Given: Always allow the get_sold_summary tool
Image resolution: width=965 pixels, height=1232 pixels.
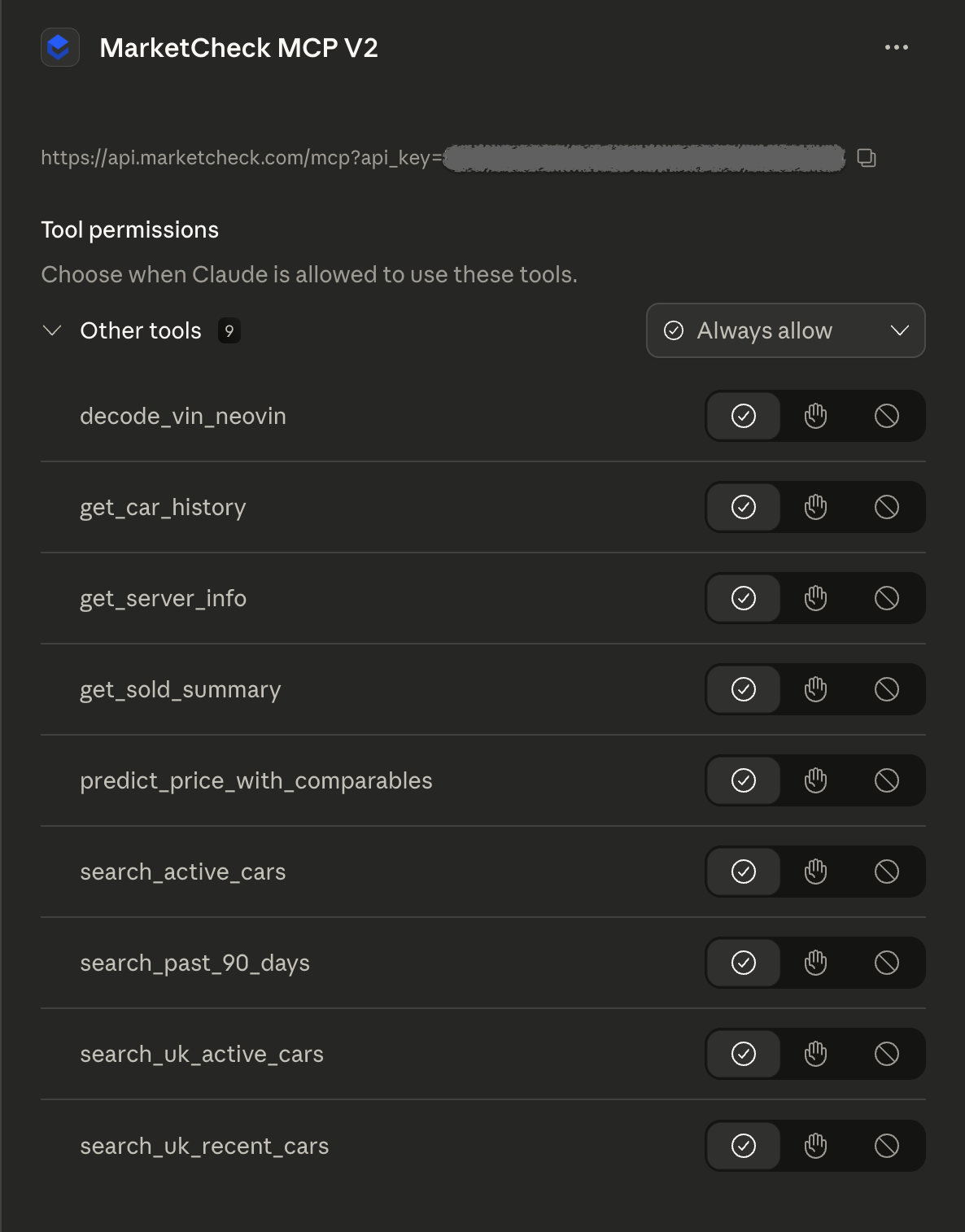Looking at the screenshot, I should pos(744,689).
